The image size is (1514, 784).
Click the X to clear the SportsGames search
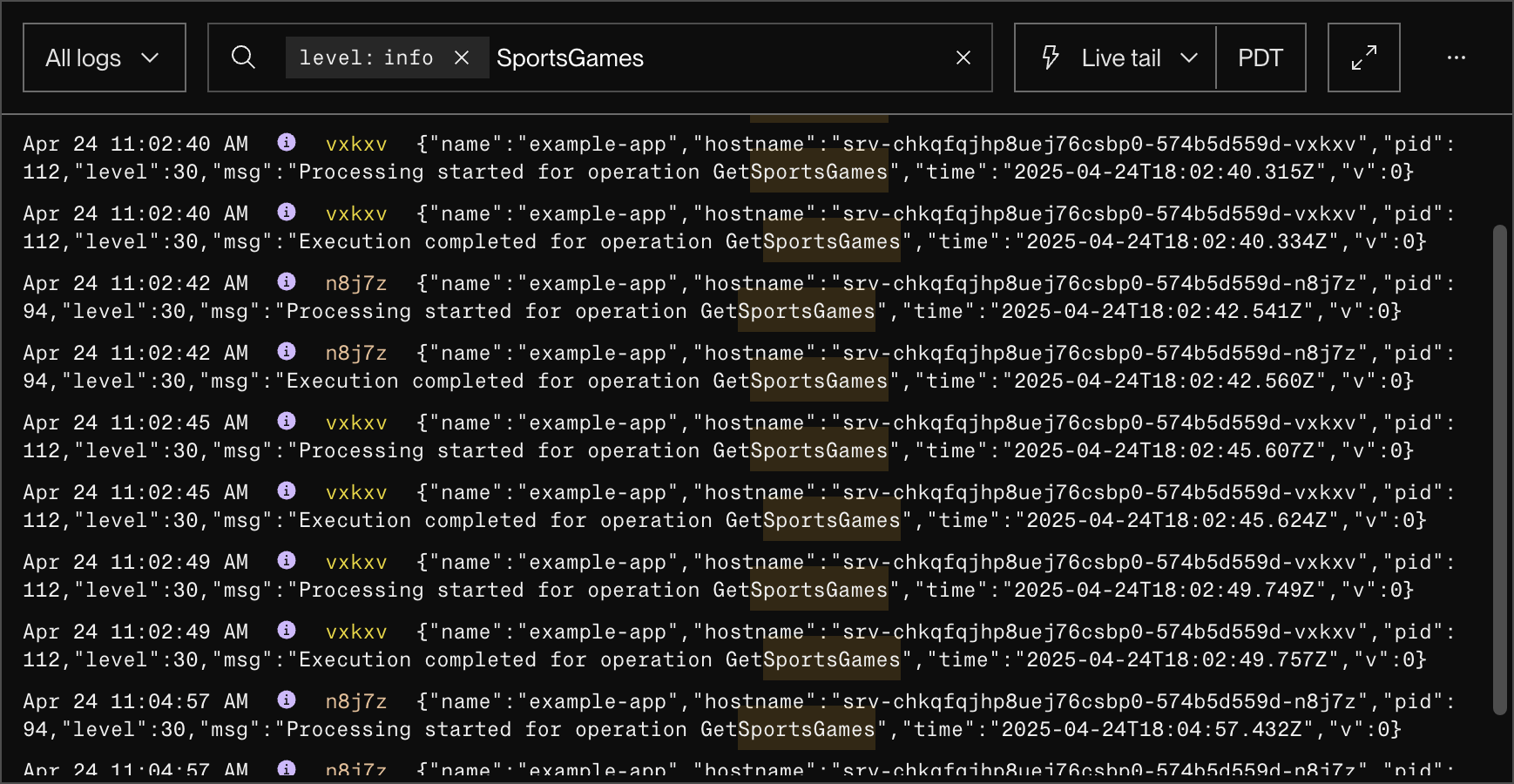point(963,57)
